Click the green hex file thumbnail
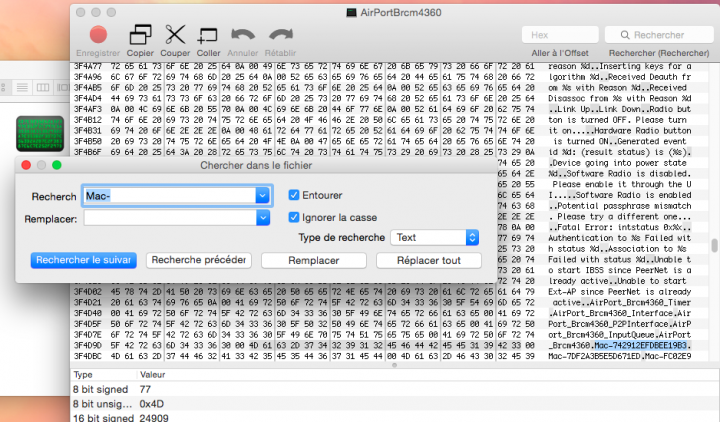Screen dimensions: 720x422 click(x=40, y=134)
